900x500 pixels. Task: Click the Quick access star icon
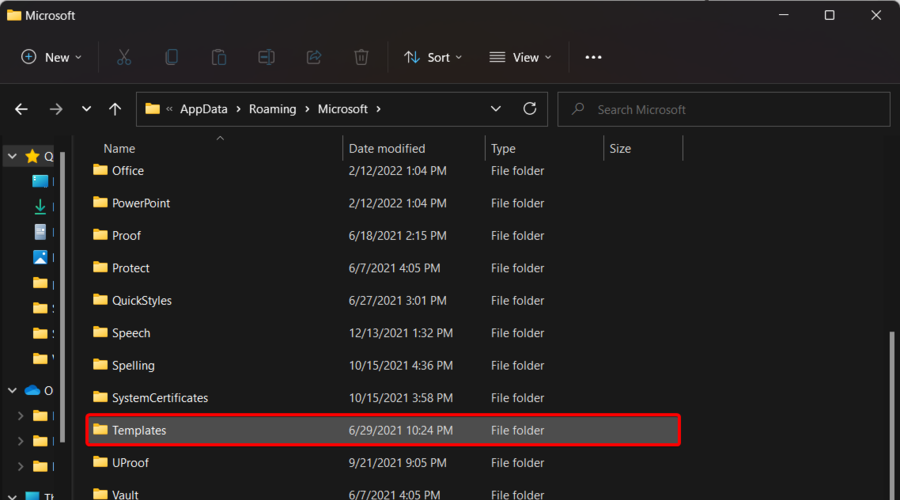tap(32, 156)
